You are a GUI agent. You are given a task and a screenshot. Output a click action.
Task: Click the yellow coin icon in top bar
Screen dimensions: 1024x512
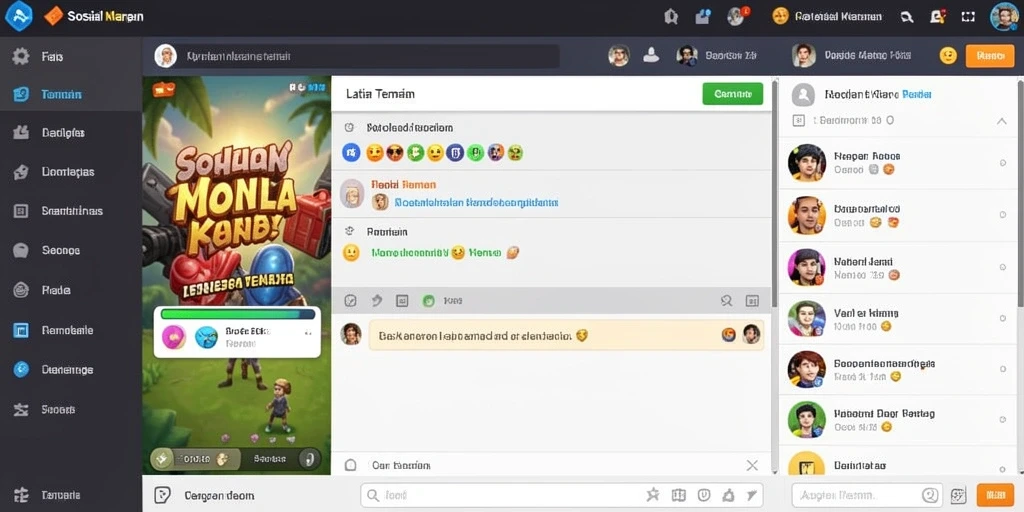tap(780, 16)
